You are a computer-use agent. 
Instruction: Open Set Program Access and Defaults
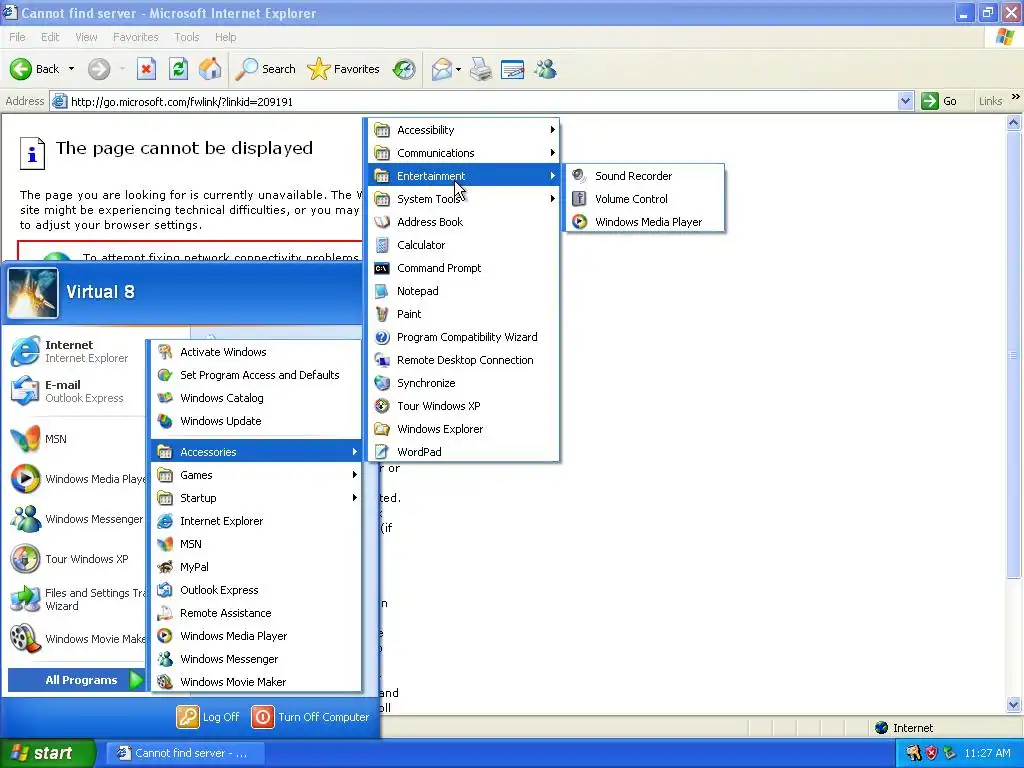[256, 375]
